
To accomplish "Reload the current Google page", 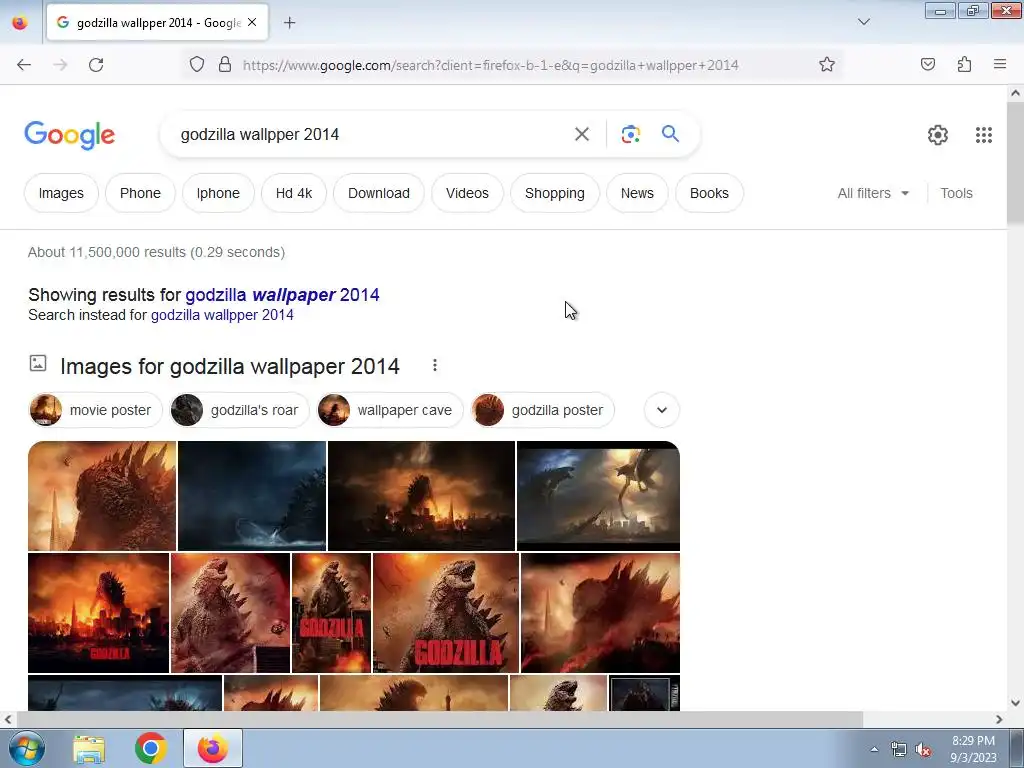I will (96, 65).
